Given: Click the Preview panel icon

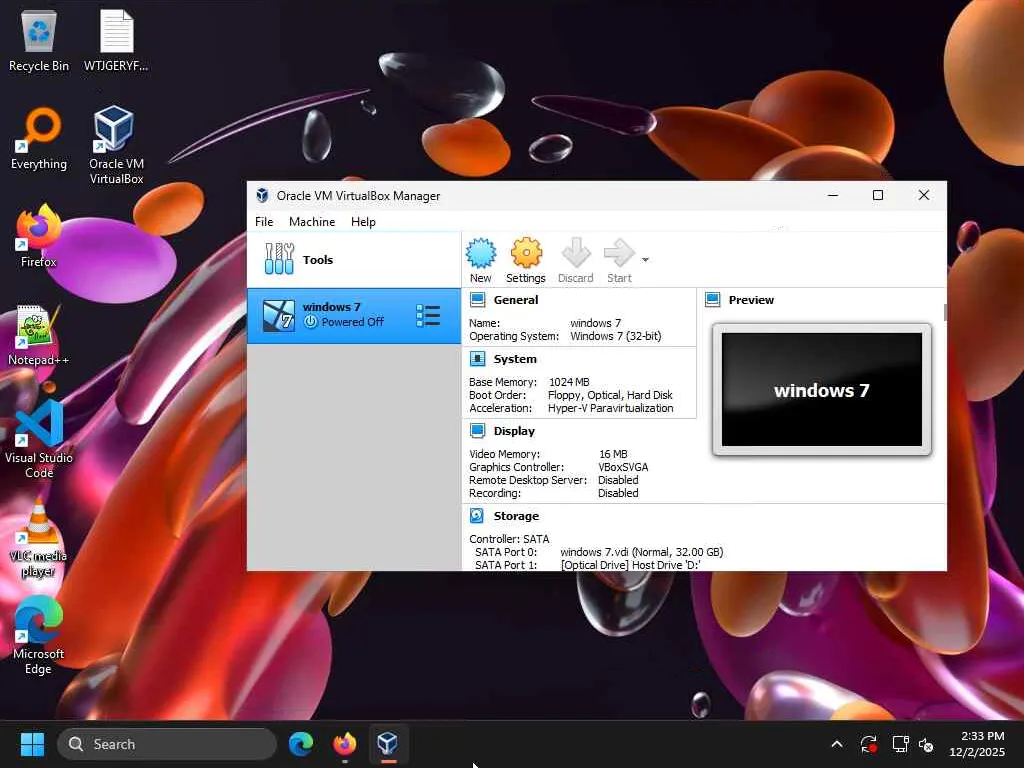Looking at the screenshot, I should point(712,300).
